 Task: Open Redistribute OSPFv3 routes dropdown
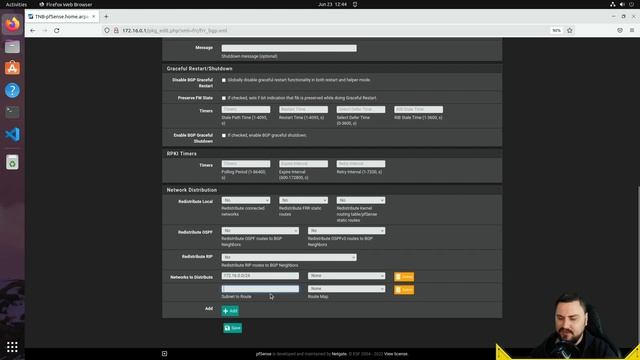[x=347, y=231]
